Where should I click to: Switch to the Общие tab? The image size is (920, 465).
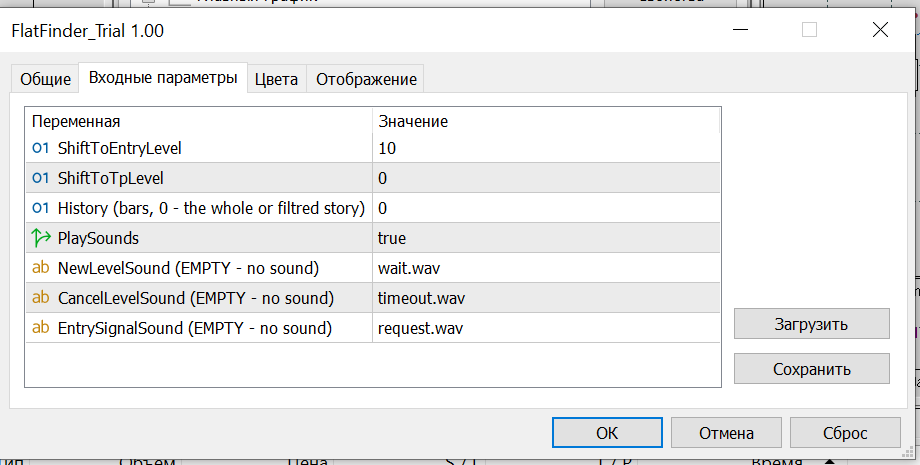[x=46, y=79]
